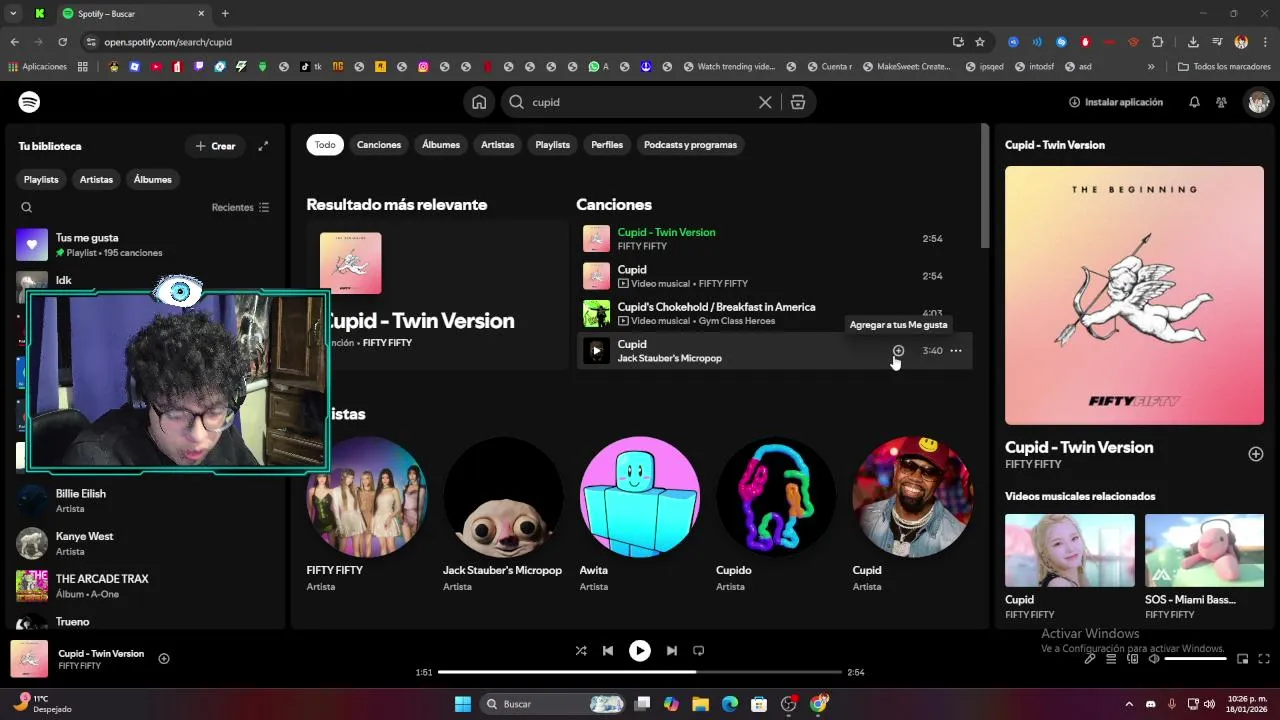Viewport: 1280px width, 720px height.
Task: Open Billie Eilish in the library
Action: point(146,501)
